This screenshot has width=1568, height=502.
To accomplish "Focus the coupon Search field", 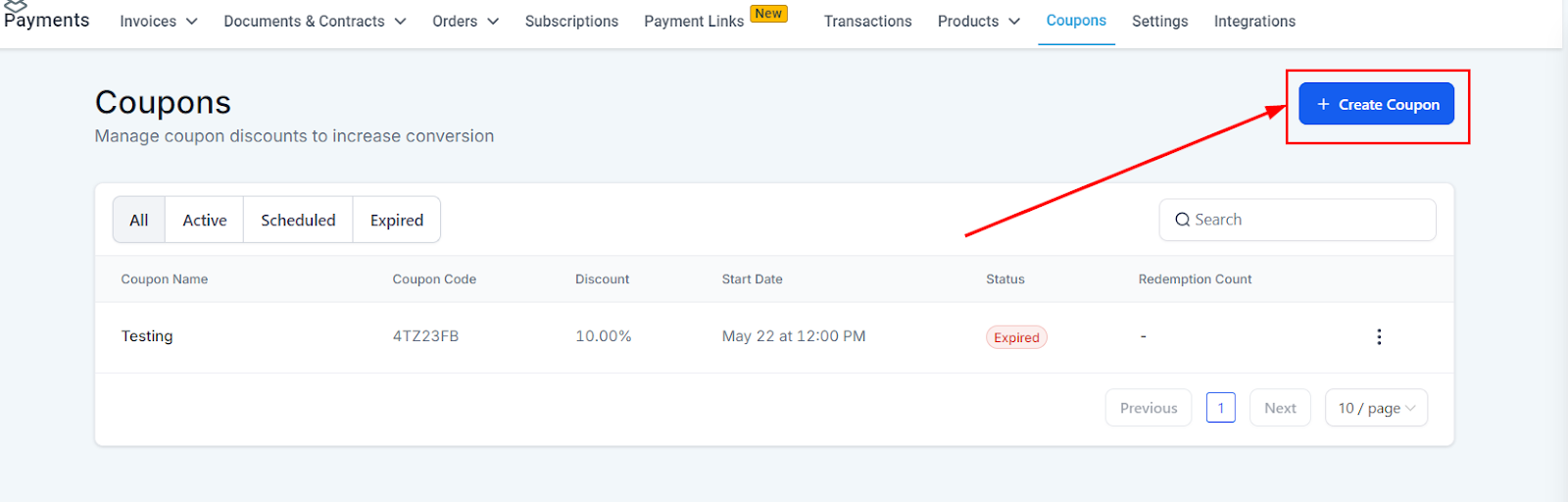I will point(1298,220).
